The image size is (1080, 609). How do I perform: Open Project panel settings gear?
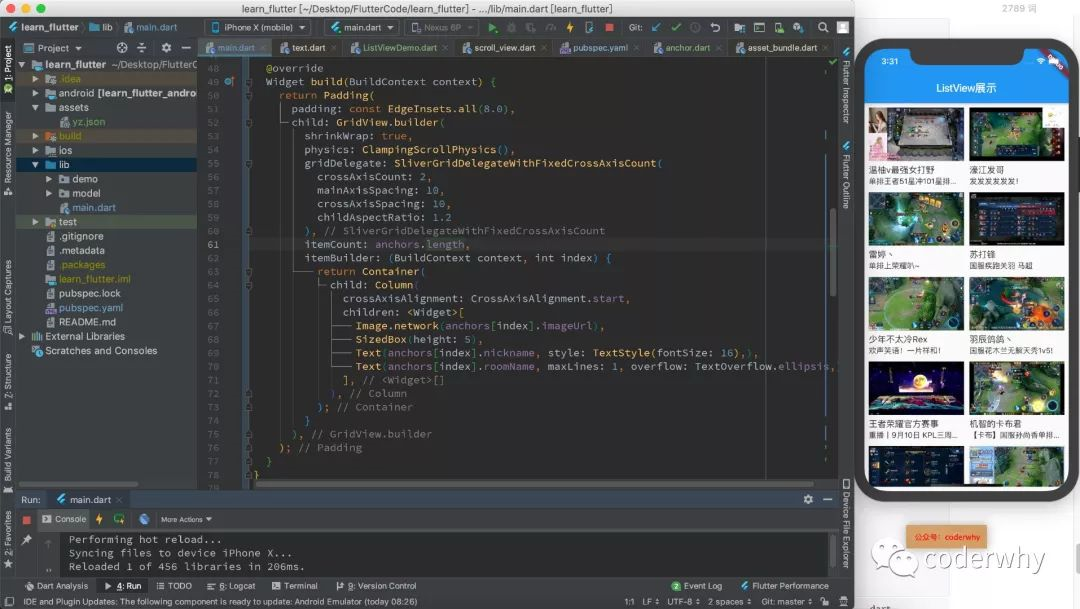[x=166, y=47]
